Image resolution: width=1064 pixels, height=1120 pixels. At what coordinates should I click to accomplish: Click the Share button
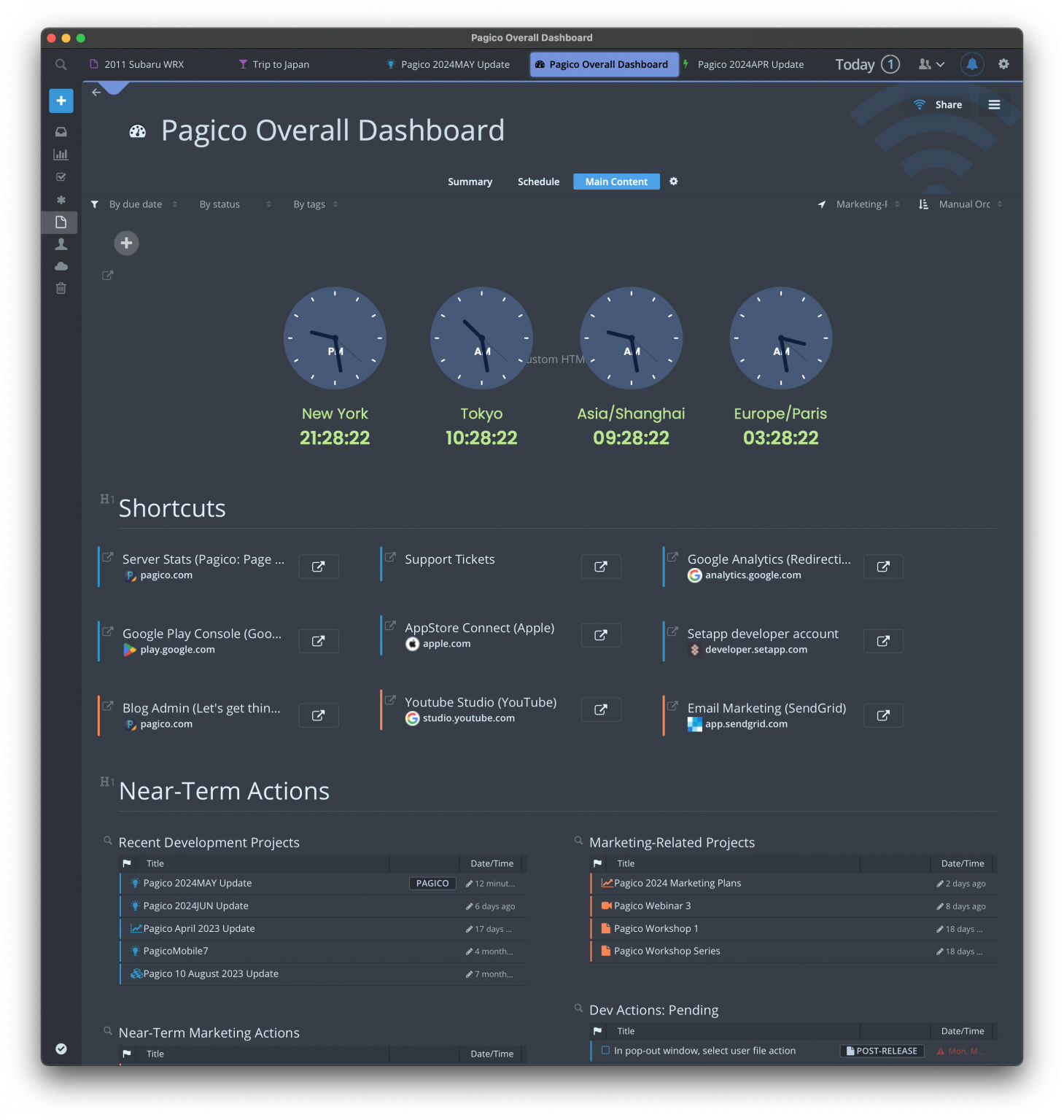tap(939, 104)
